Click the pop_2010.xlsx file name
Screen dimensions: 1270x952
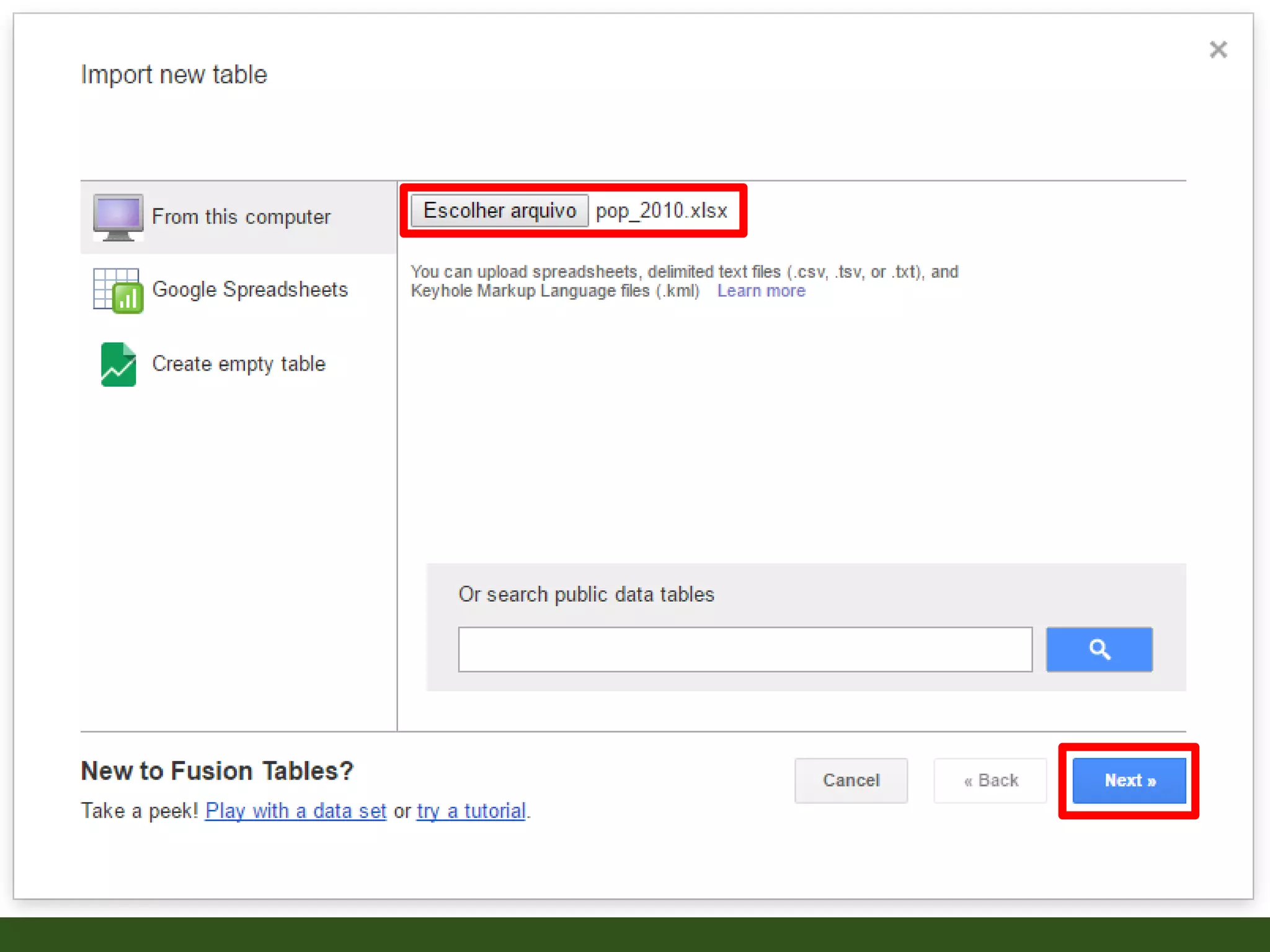[661, 211]
